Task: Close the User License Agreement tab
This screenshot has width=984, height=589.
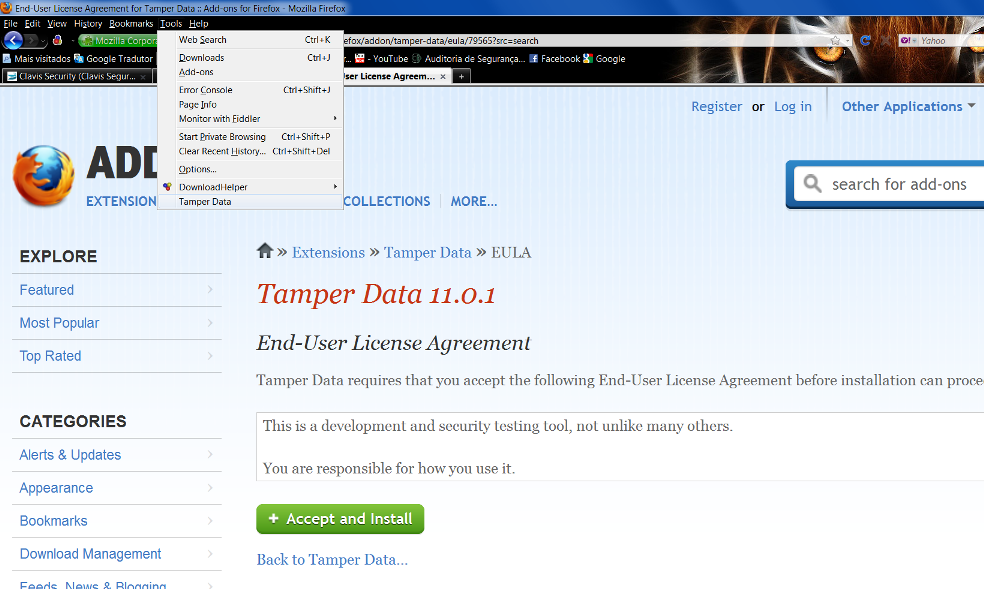Action: point(443,77)
